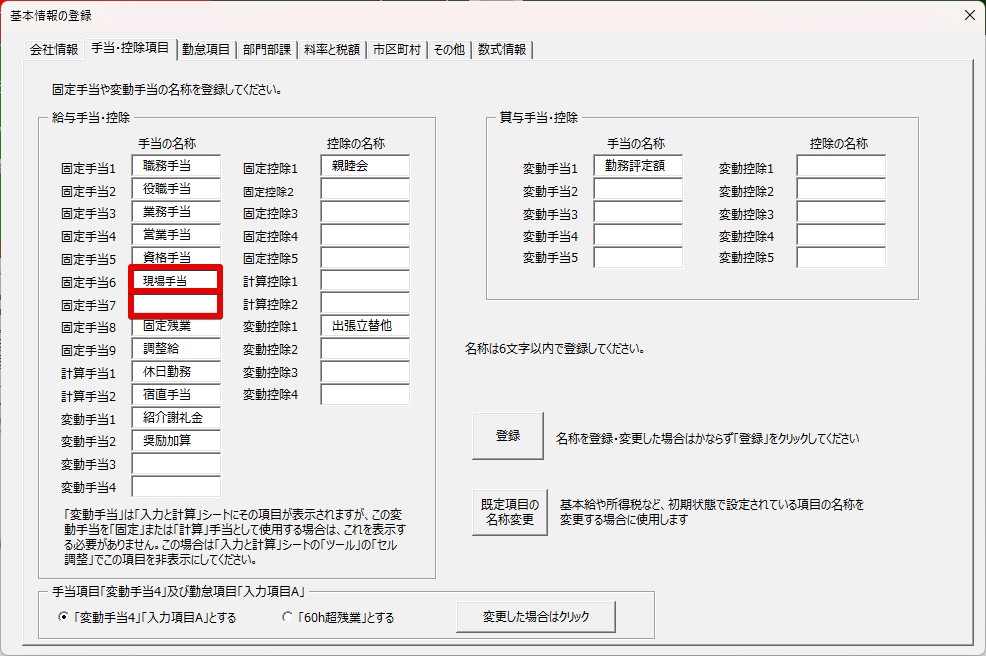Close the 基本情報の登録 dialog
The height and width of the screenshot is (656, 986).
tap(968, 15)
